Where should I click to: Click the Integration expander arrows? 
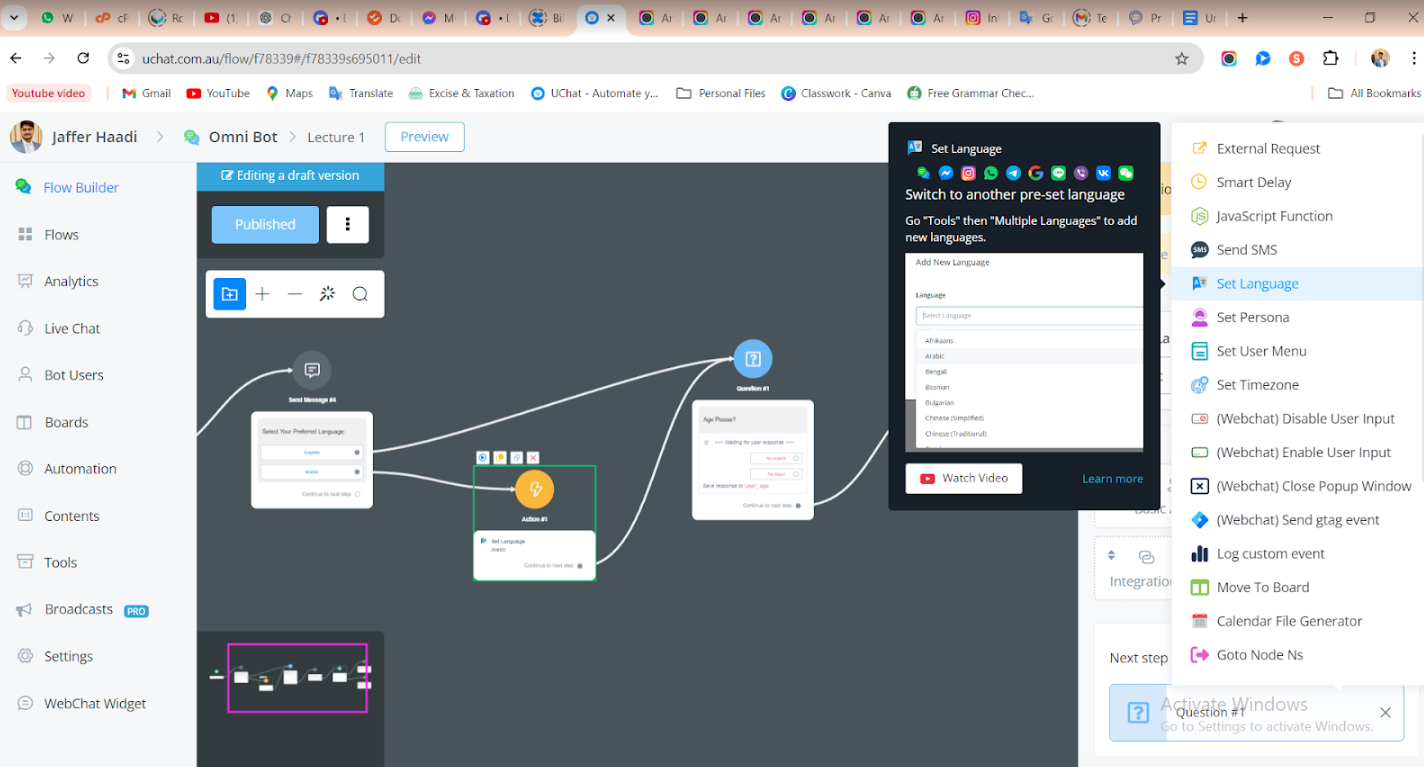click(x=1111, y=556)
